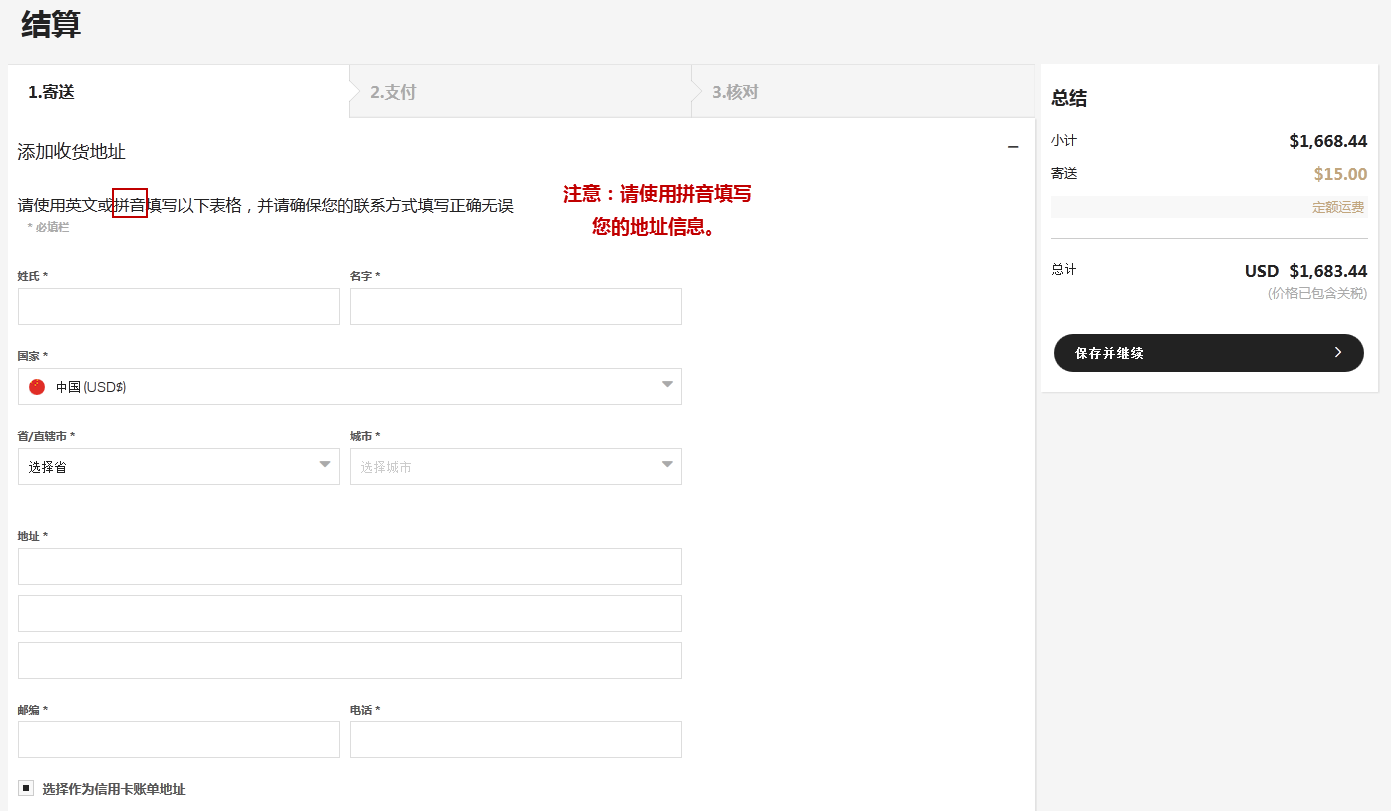Switch to the 3.核对 step tab
The image size is (1391, 811).
point(863,92)
